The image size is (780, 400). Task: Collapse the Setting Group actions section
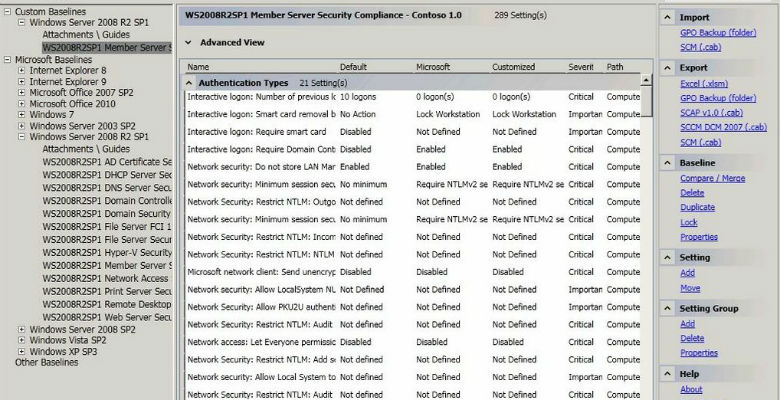pos(668,308)
